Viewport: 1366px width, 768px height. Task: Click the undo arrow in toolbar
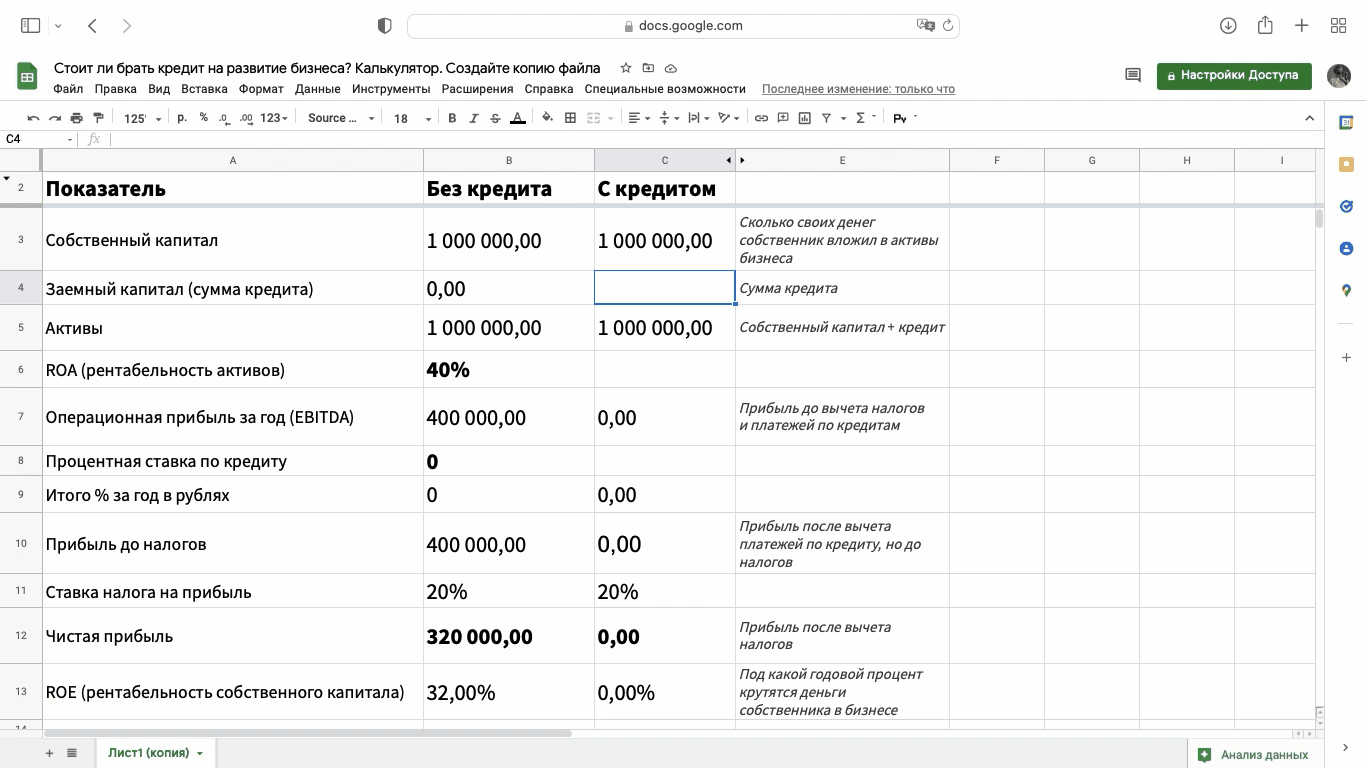tap(33, 118)
